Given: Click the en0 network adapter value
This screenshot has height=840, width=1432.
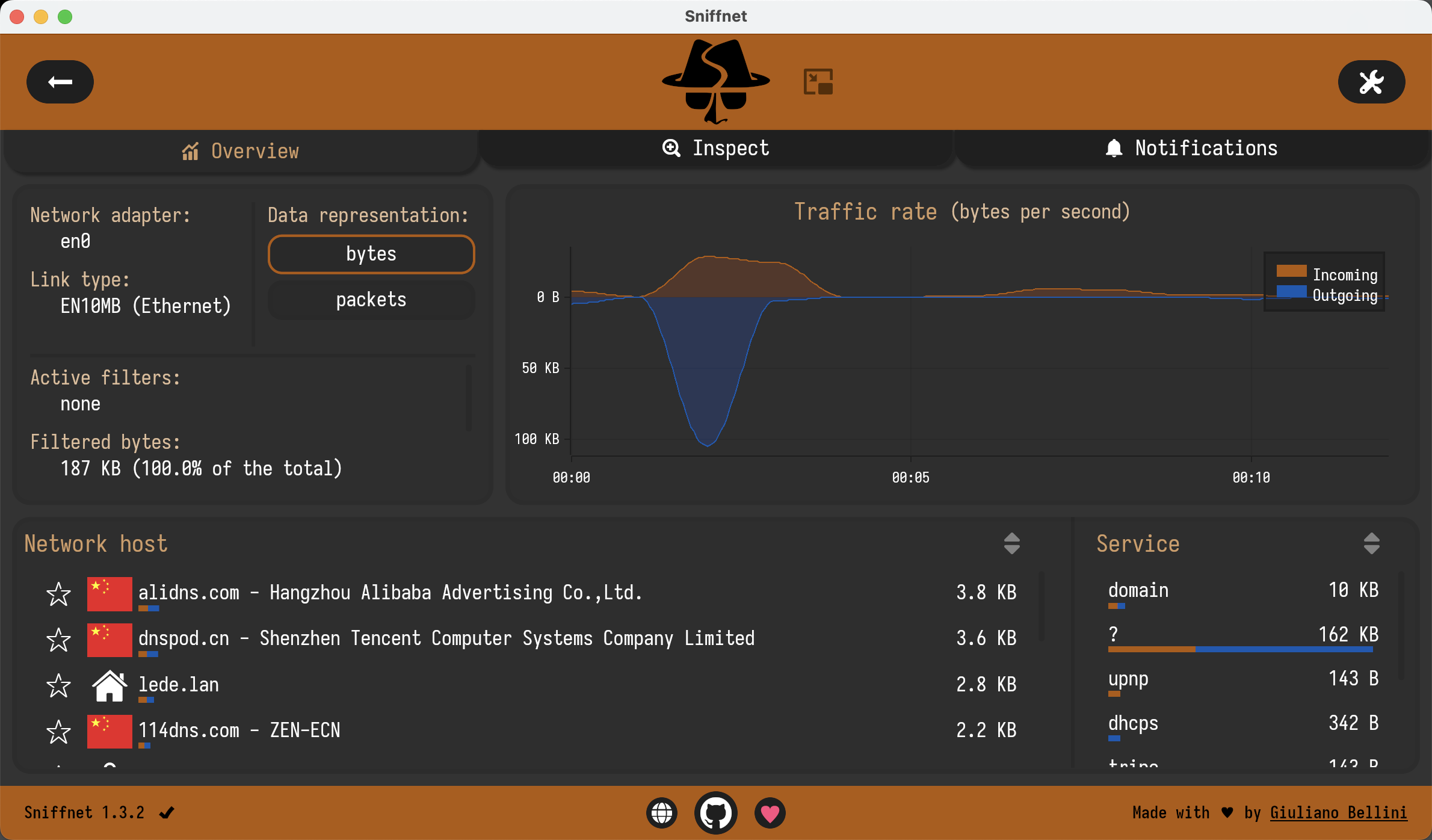Looking at the screenshot, I should click(75, 241).
